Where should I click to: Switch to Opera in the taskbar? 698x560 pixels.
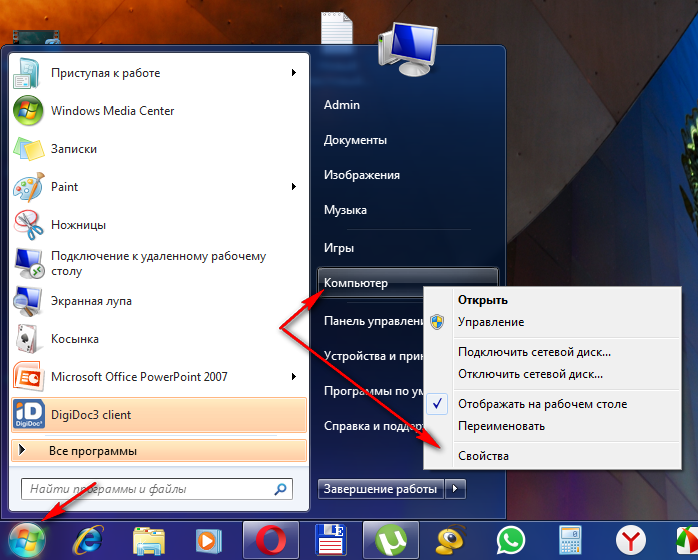pyautogui.click(x=271, y=540)
